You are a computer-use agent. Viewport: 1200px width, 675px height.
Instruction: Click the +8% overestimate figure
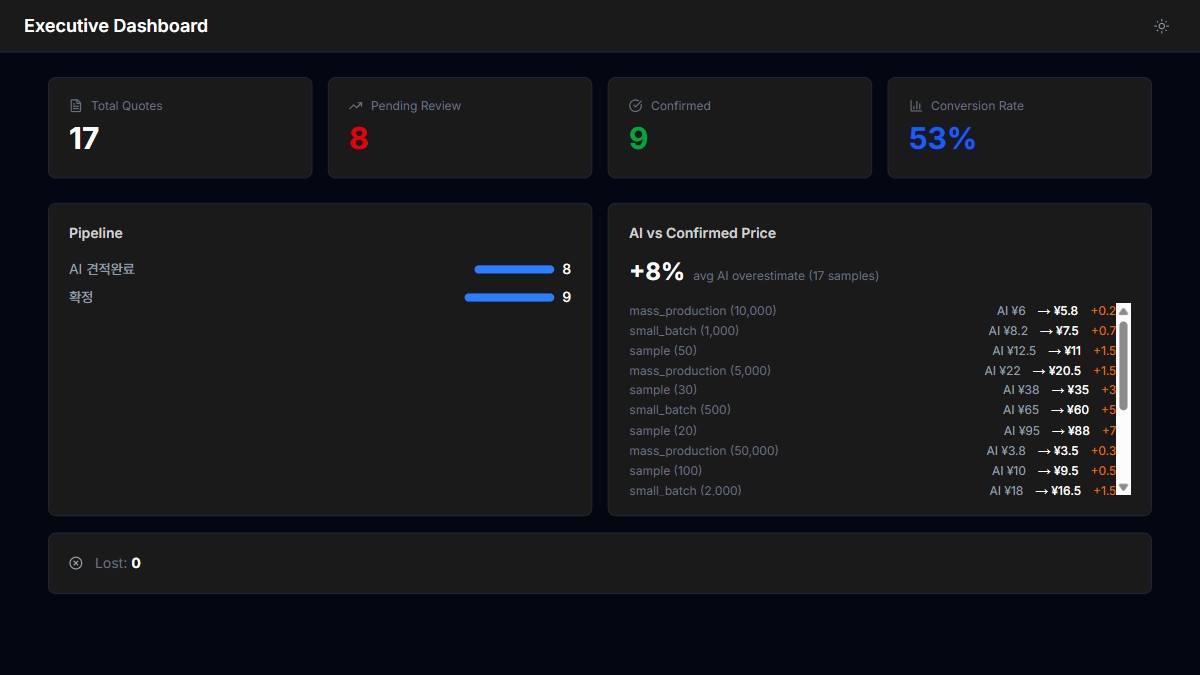click(x=657, y=272)
